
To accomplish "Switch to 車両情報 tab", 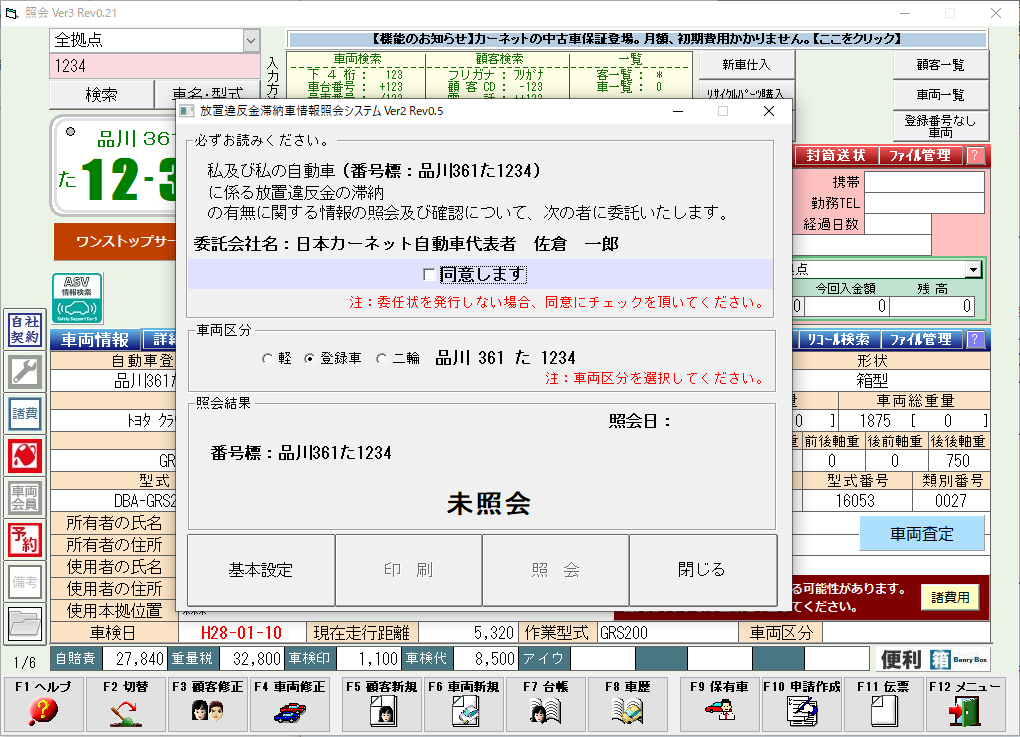I will (95, 340).
